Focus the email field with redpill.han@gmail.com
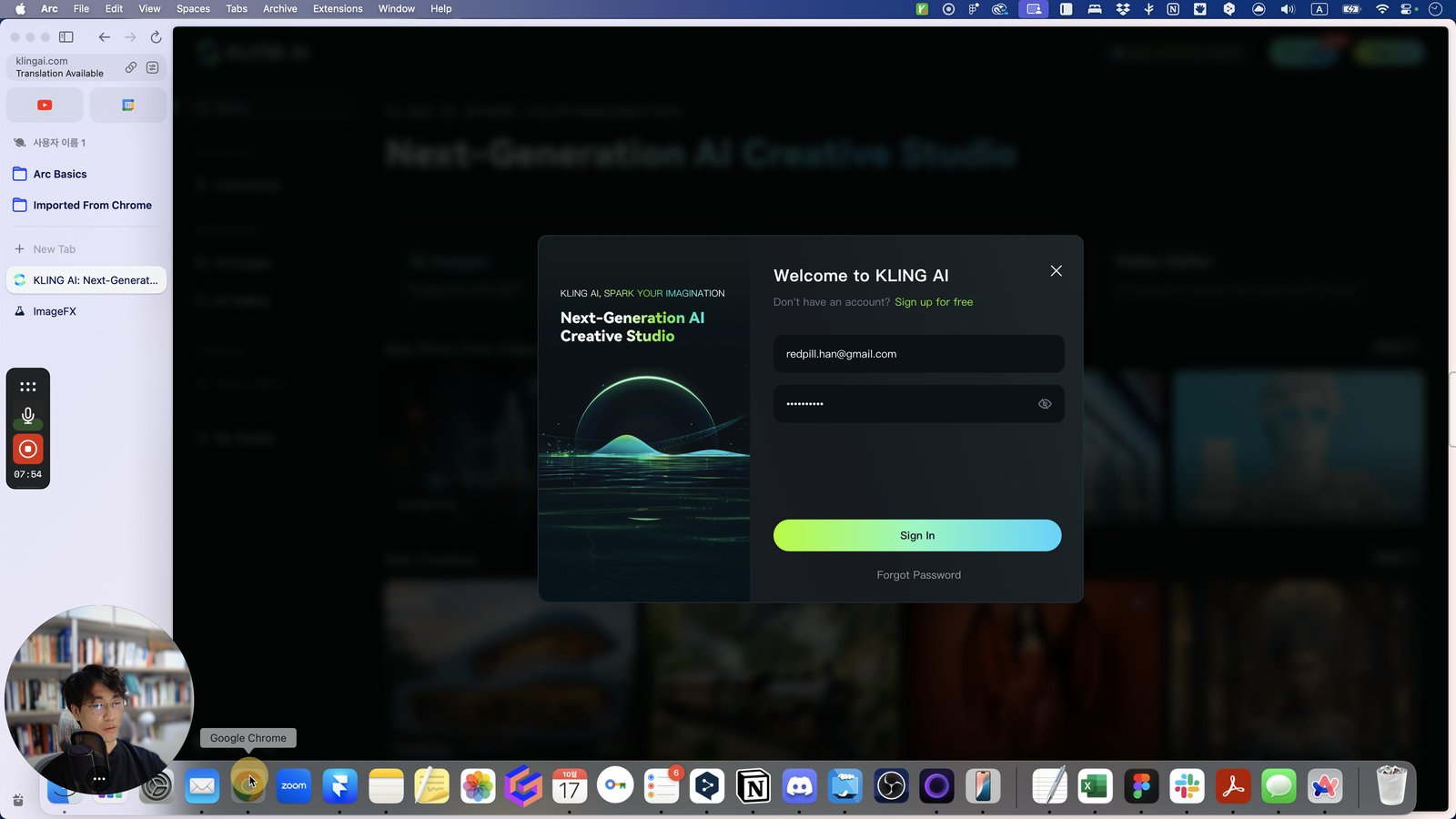Viewport: 1456px width, 819px height. (918, 354)
